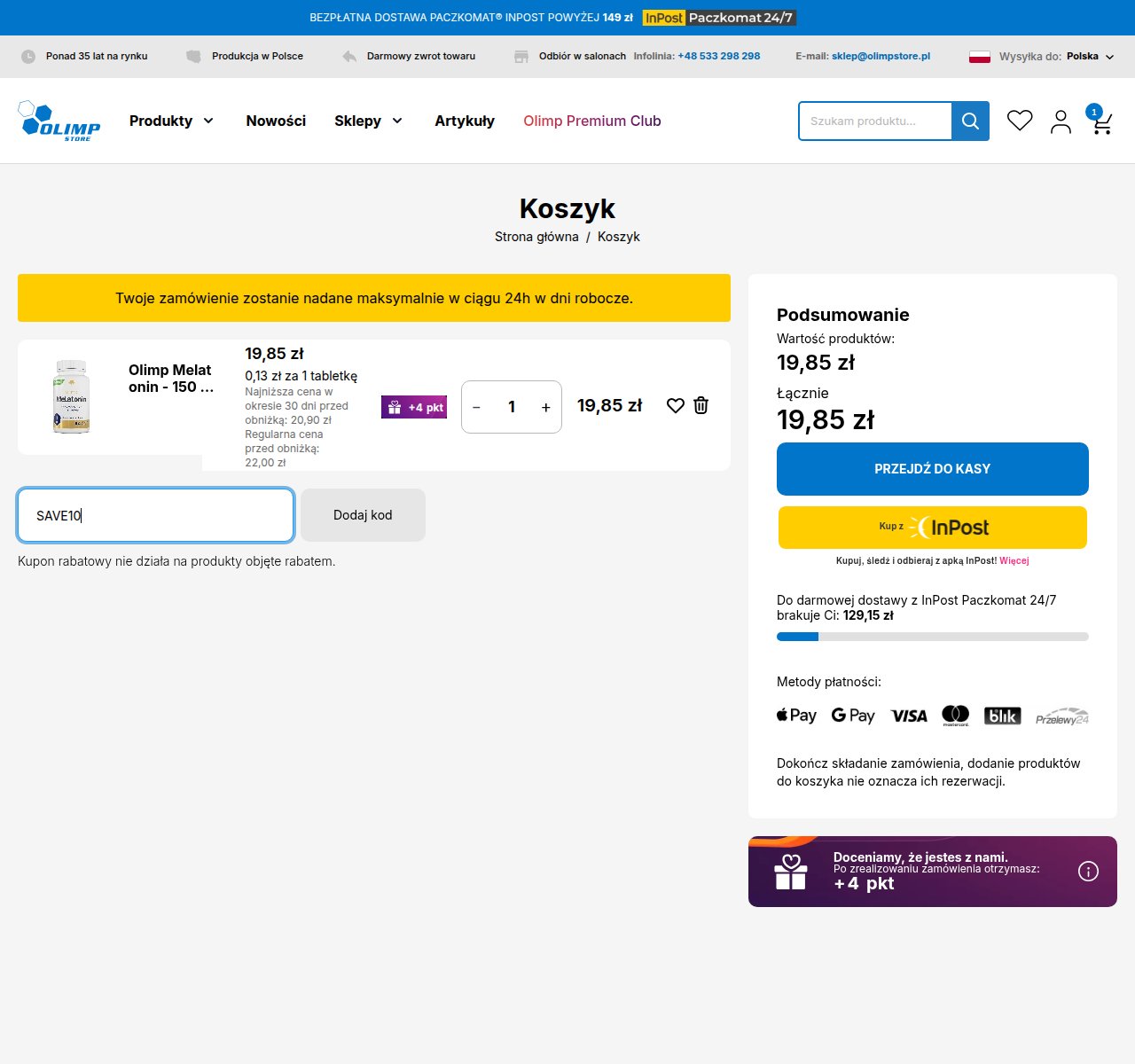Remove product with trash icon
The height and width of the screenshot is (1064, 1135).
tap(701, 405)
